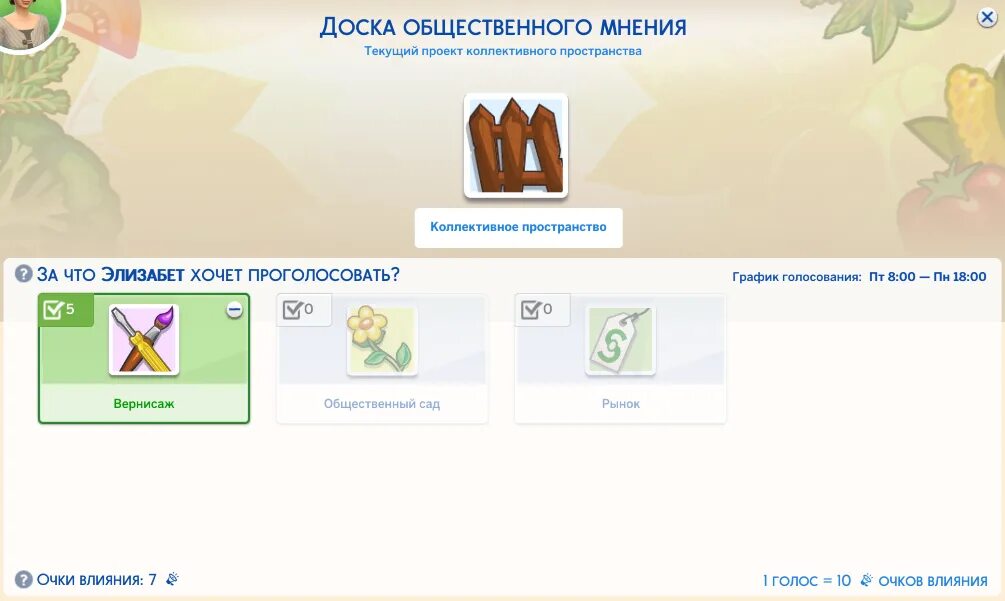
Task: Click the Общественный сад flower icon
Action: 383,340
